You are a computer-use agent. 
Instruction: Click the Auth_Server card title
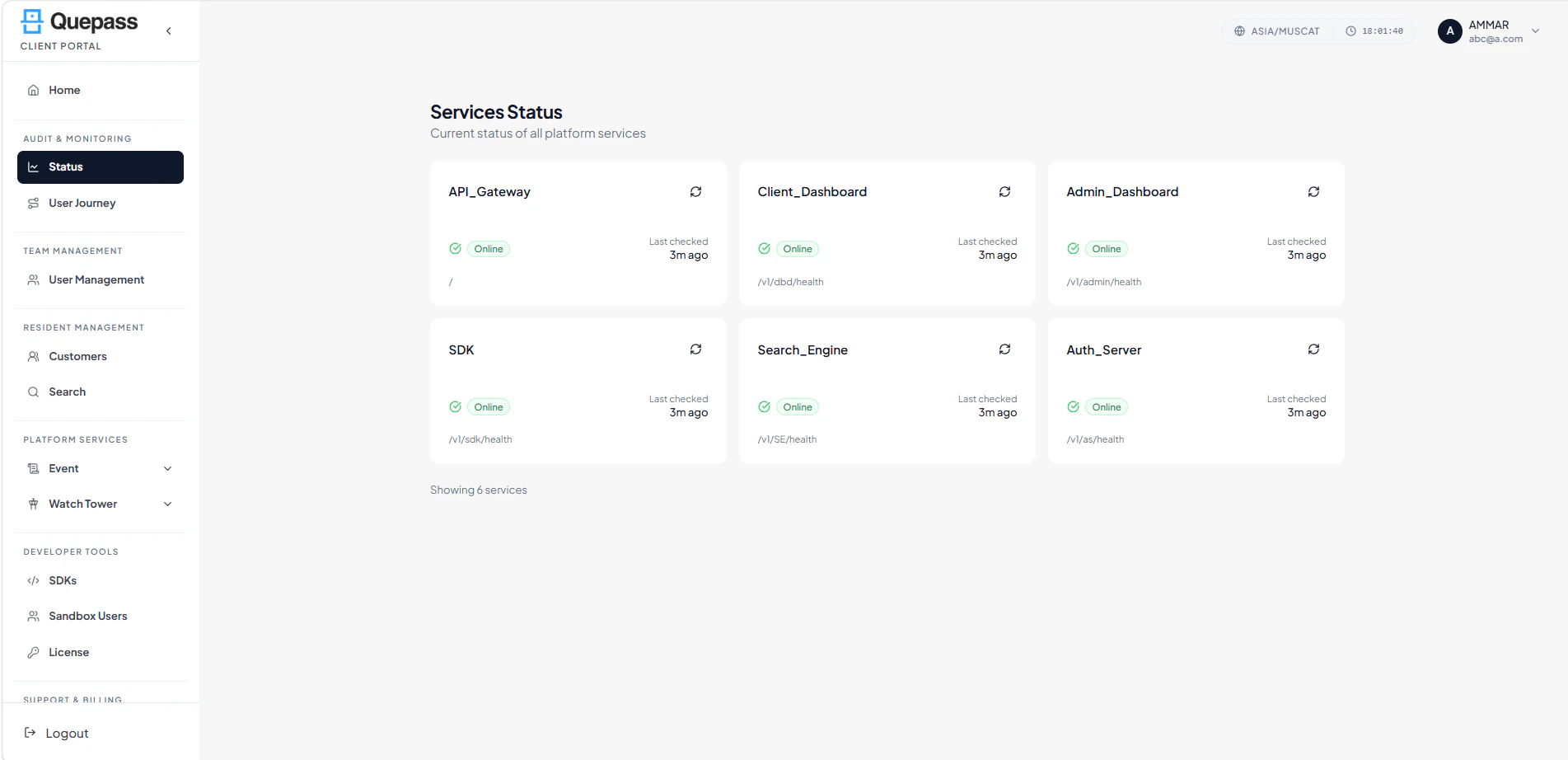[1103, 350]
